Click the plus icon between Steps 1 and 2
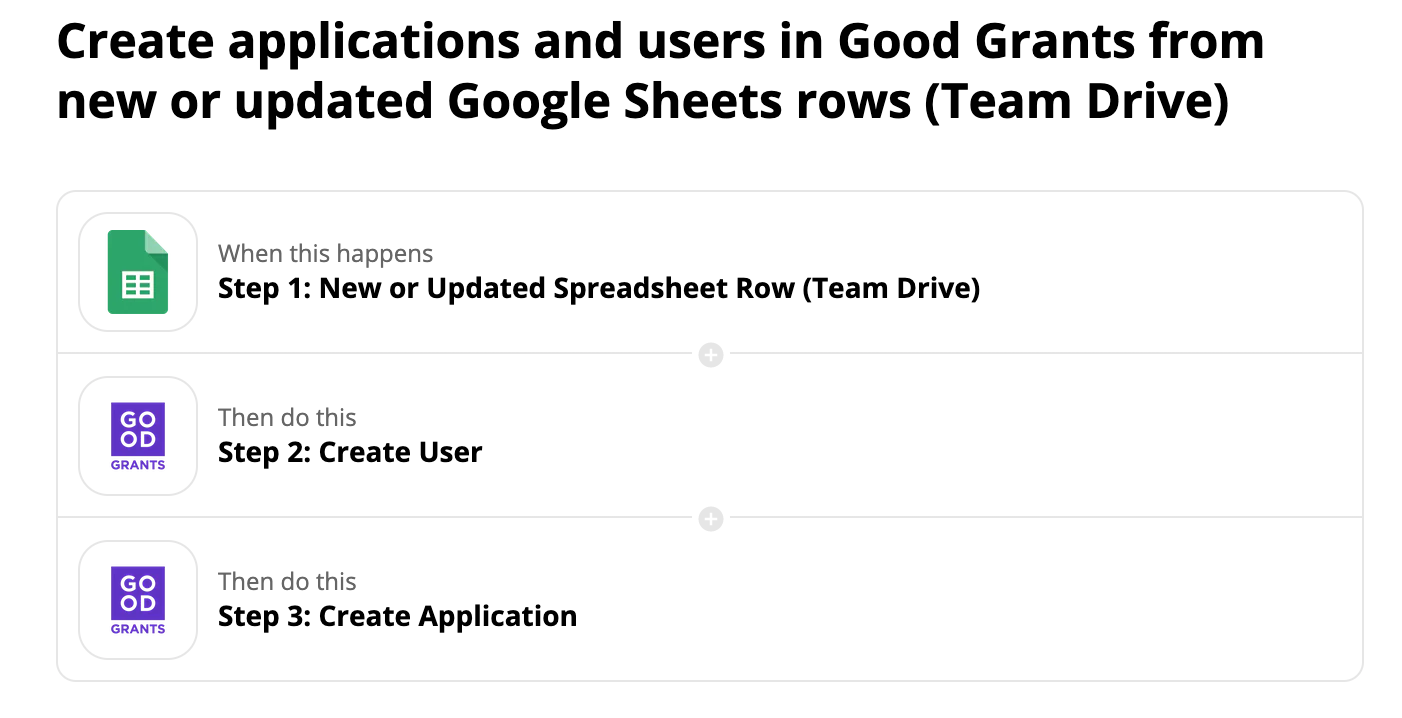 [710, 354]
